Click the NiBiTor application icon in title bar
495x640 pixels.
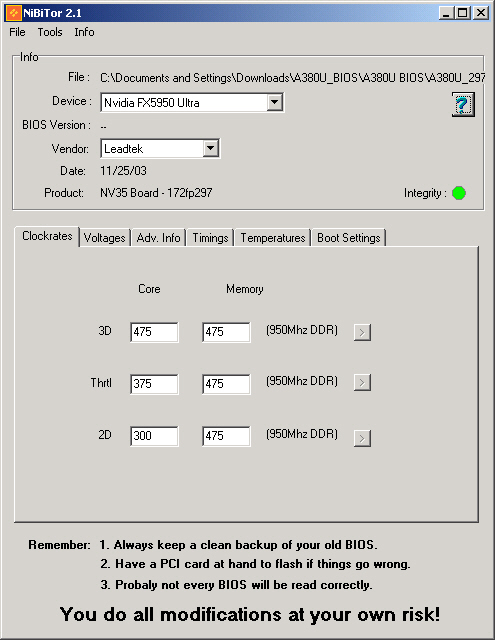click(x=13, y=13)
